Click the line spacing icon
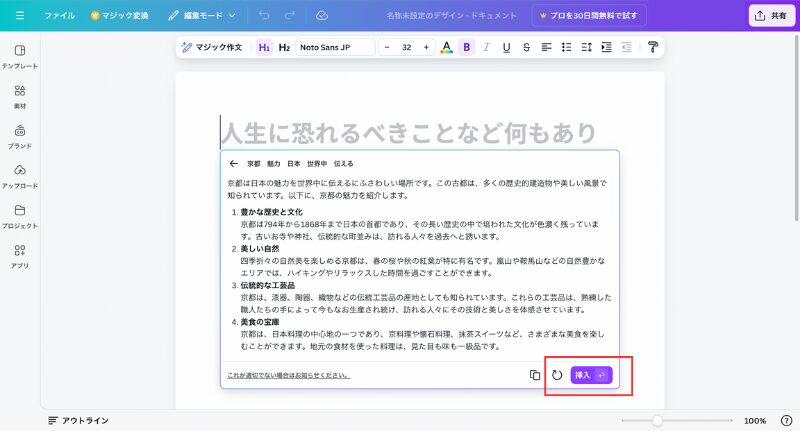800x431 pixels. coord(586,47)
